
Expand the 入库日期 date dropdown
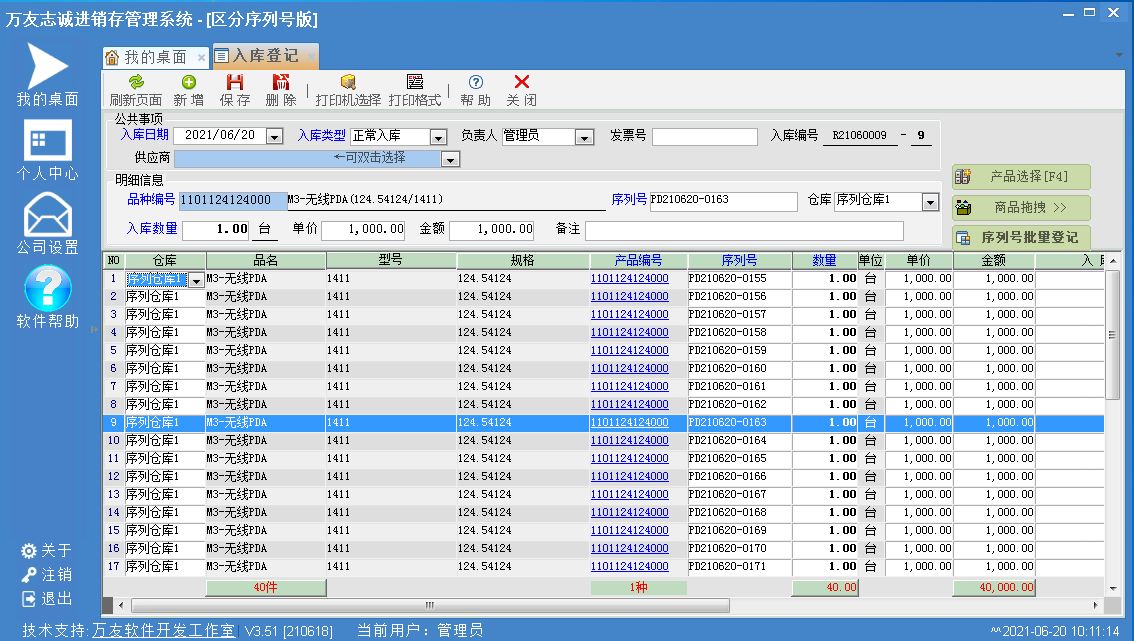point(275,137)
